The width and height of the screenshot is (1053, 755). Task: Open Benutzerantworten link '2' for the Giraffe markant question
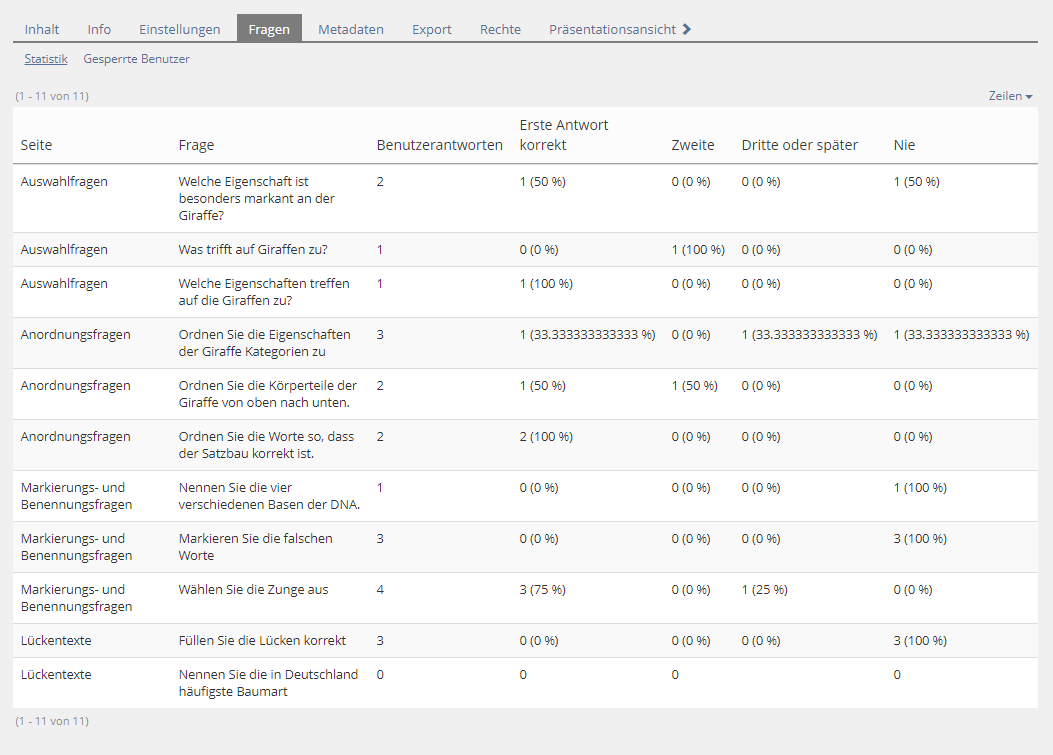pos(379,182)
